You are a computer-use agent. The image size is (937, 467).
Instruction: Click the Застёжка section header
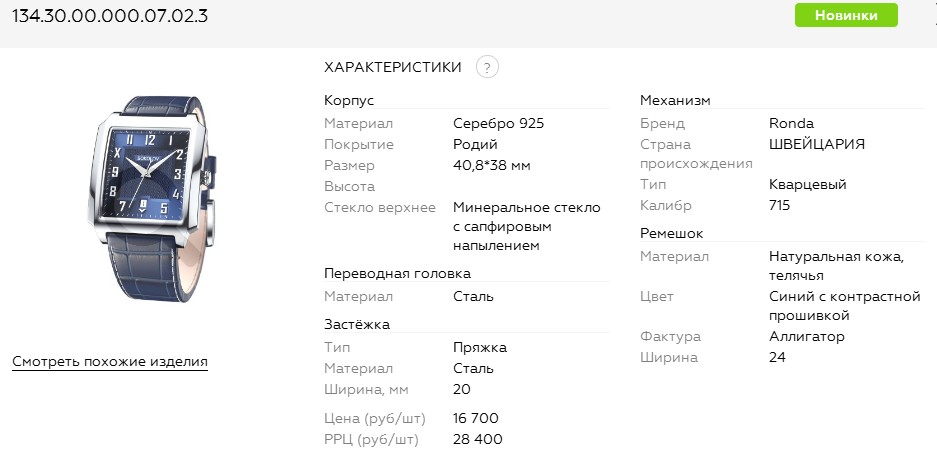click(357, 324)
